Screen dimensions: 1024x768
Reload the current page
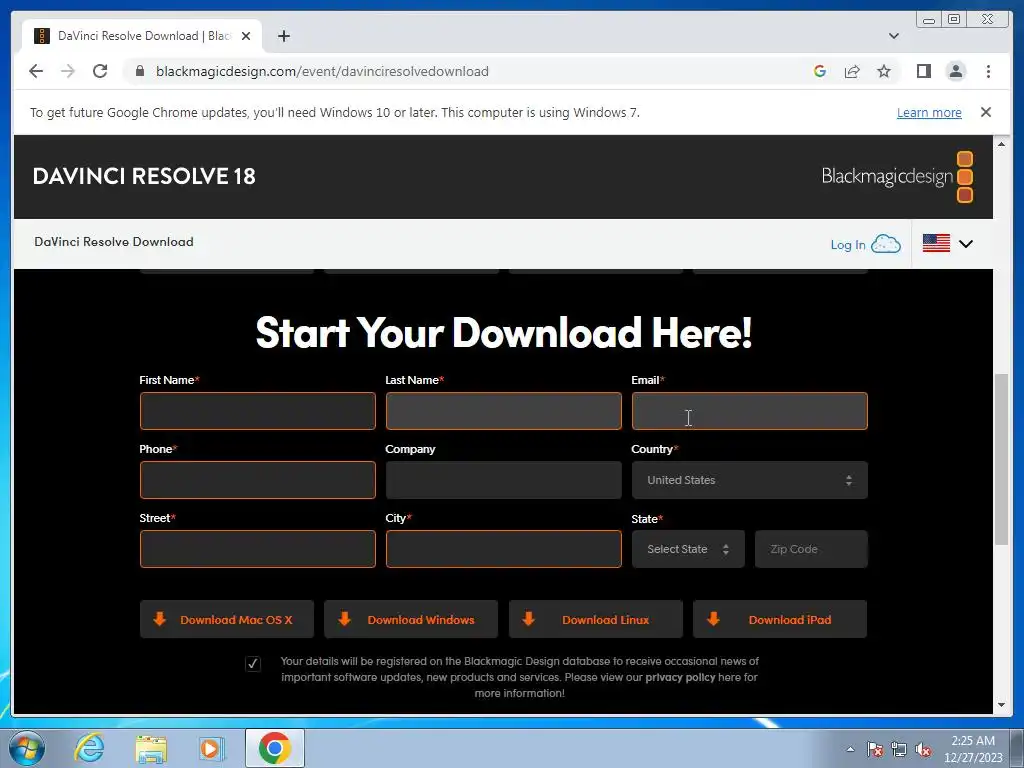(x=100, y=71)
